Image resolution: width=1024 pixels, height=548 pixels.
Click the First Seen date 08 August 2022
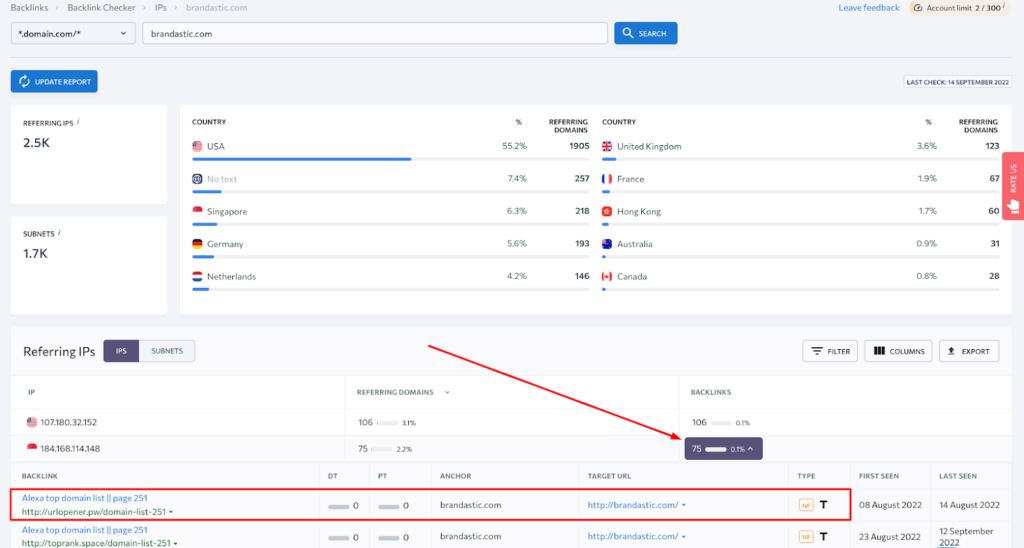890,505
